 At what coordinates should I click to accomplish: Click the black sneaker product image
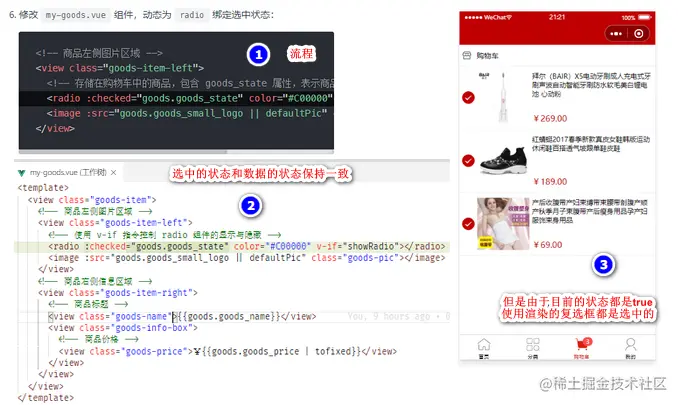(503, 160)
